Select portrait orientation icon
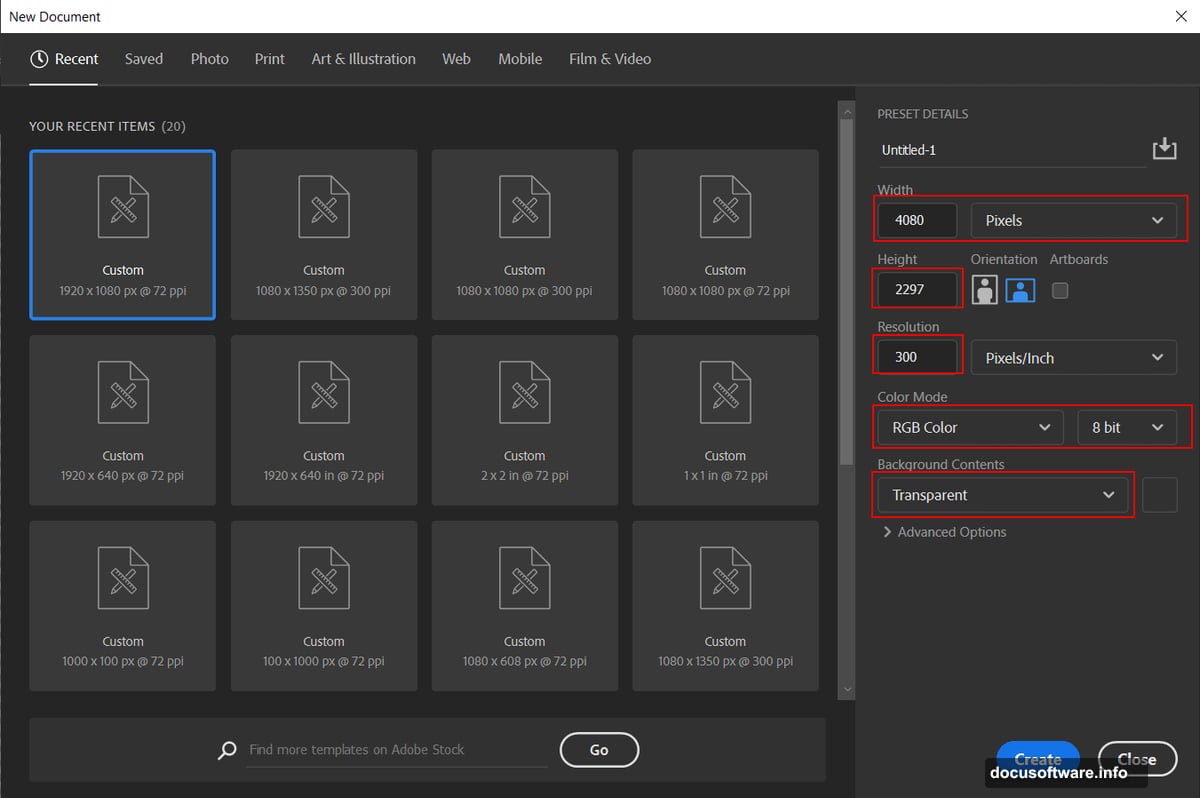 (987, 290)
